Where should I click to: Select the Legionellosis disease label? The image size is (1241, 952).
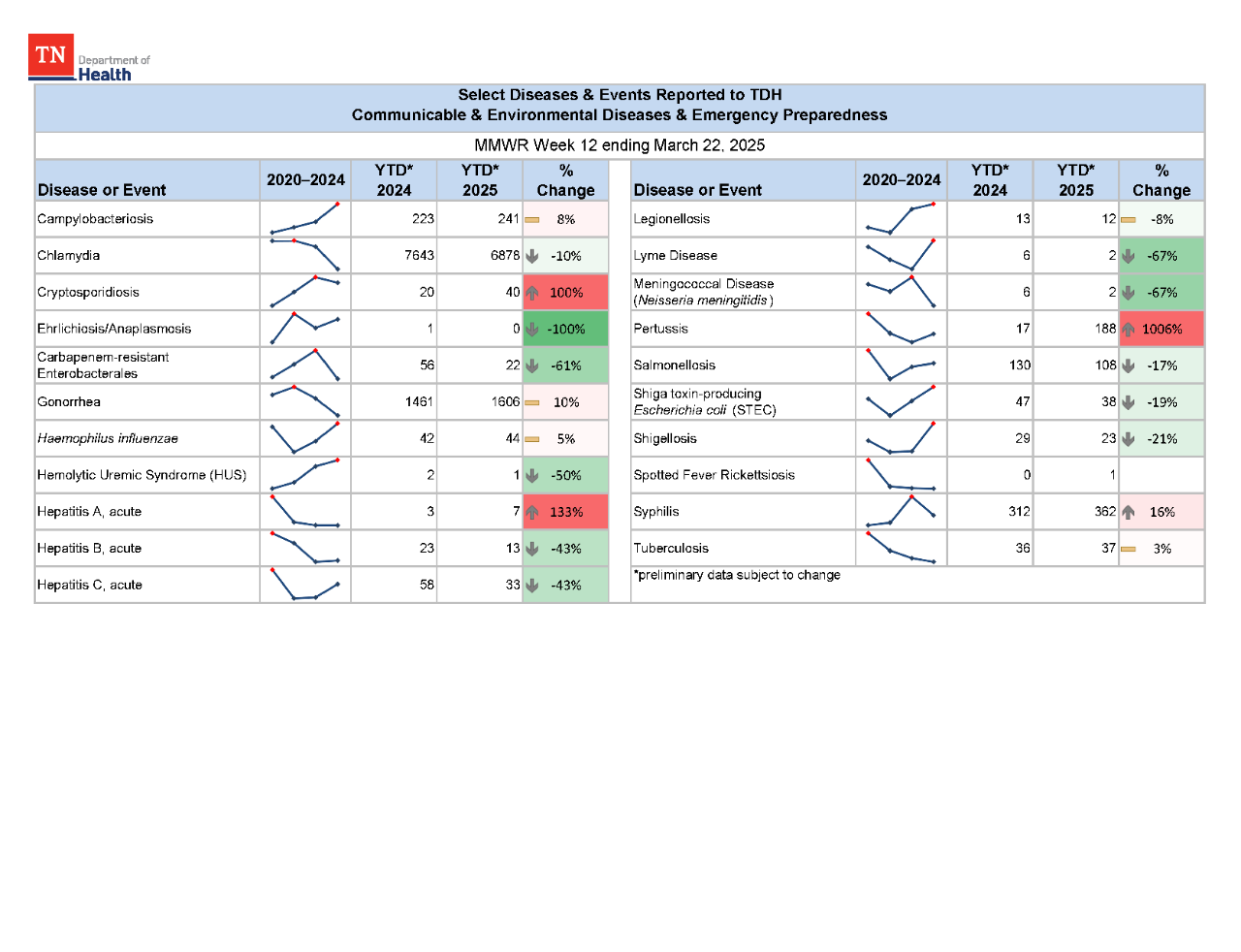pyautogui.click(x=671, y=219)
